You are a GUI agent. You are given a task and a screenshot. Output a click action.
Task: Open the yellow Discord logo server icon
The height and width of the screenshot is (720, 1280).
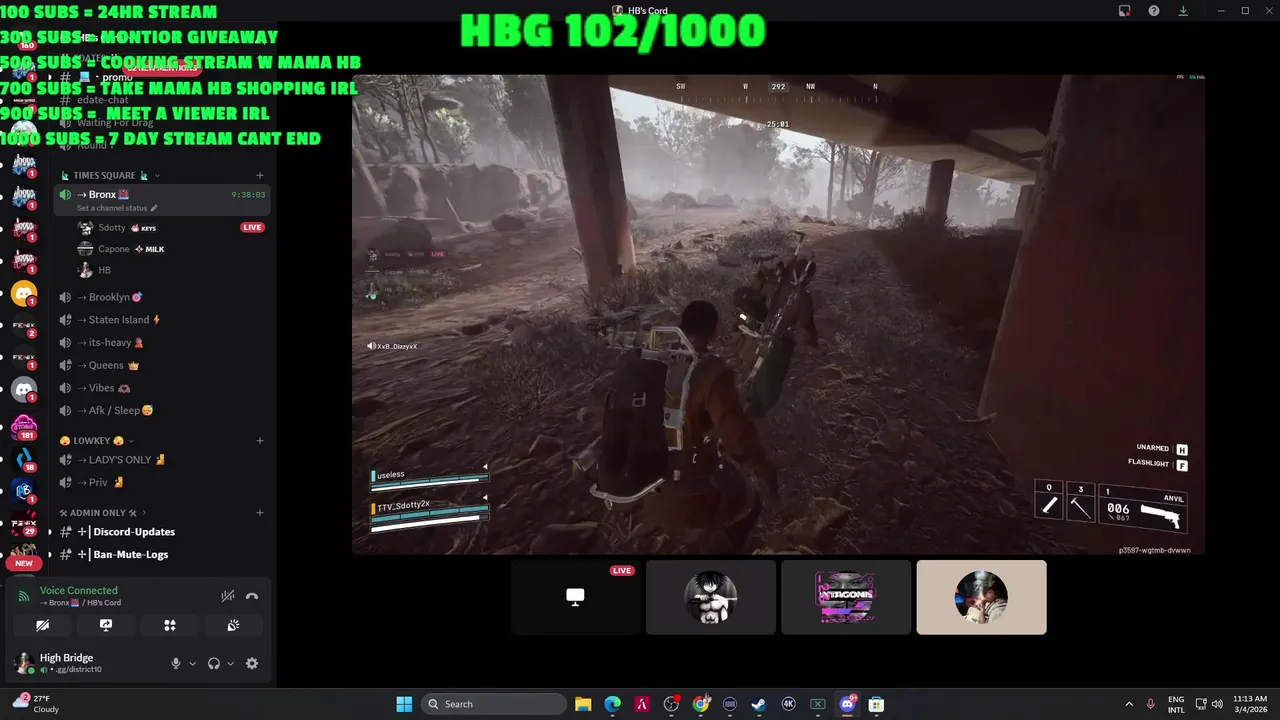24,294
